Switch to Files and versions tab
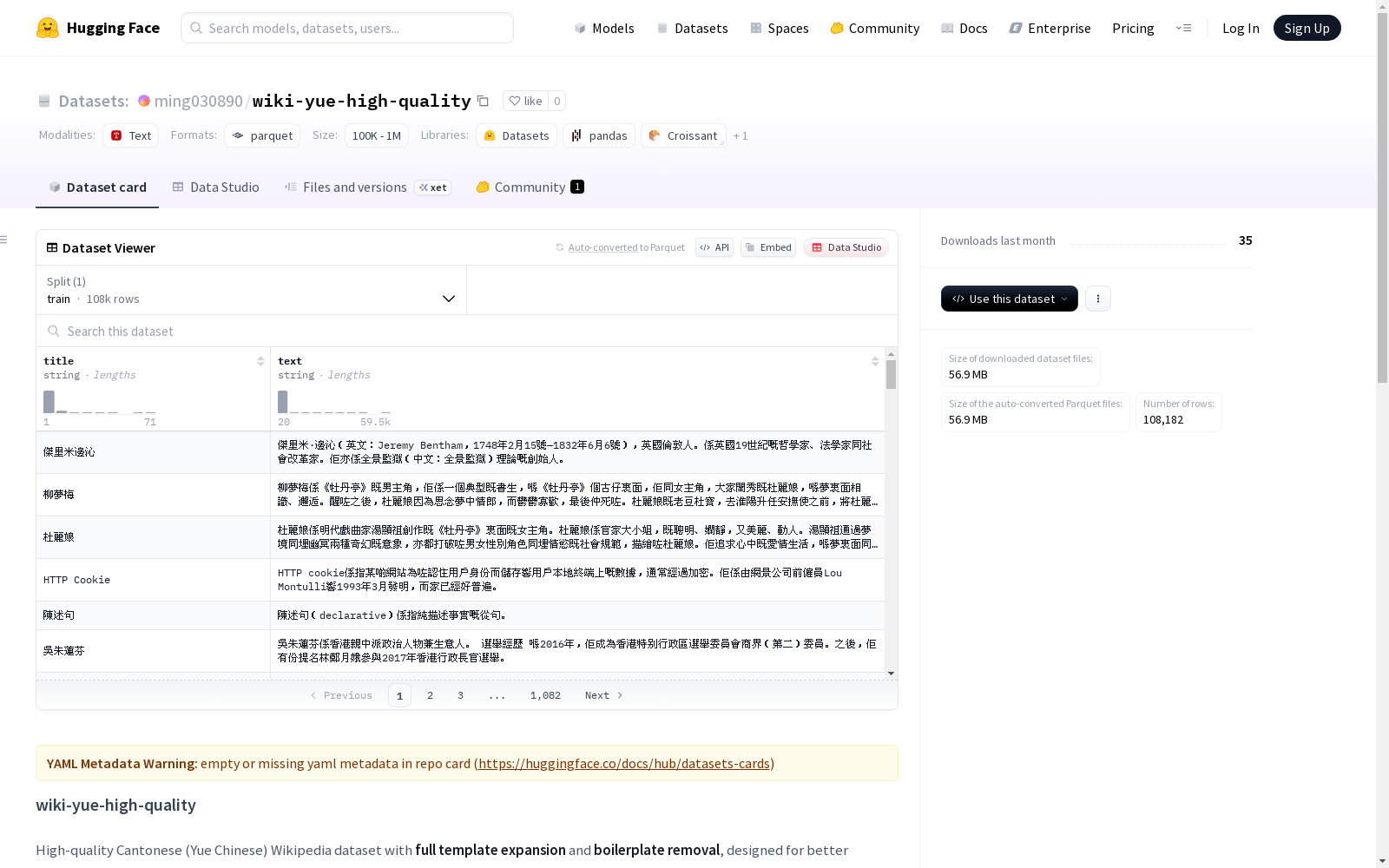The image size is (1389, 868). pyautogui.click(x=367, y=187)
